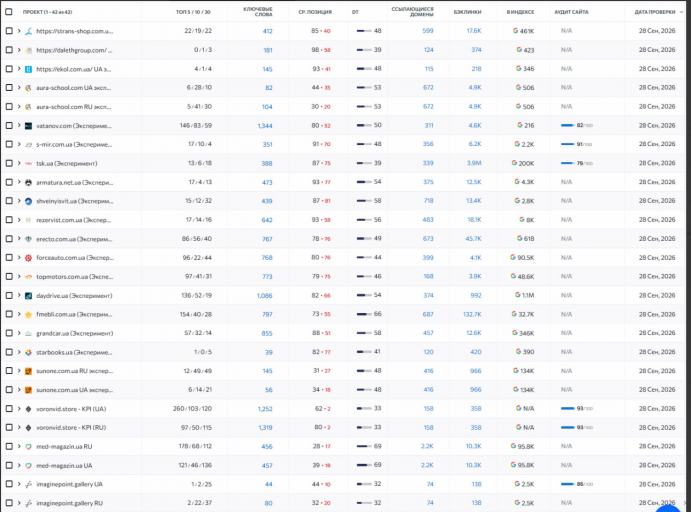Open backlinks 3.9M for tsk.ua
Image resolution: width=691 pixels, height=512 pixels.
click(x=474, y=163)
